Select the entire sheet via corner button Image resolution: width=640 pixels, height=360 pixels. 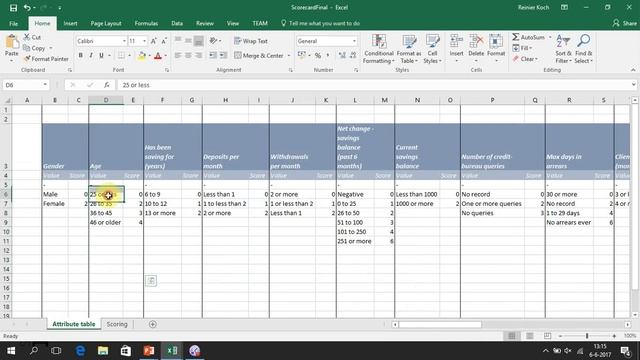(x=7, y=100)
